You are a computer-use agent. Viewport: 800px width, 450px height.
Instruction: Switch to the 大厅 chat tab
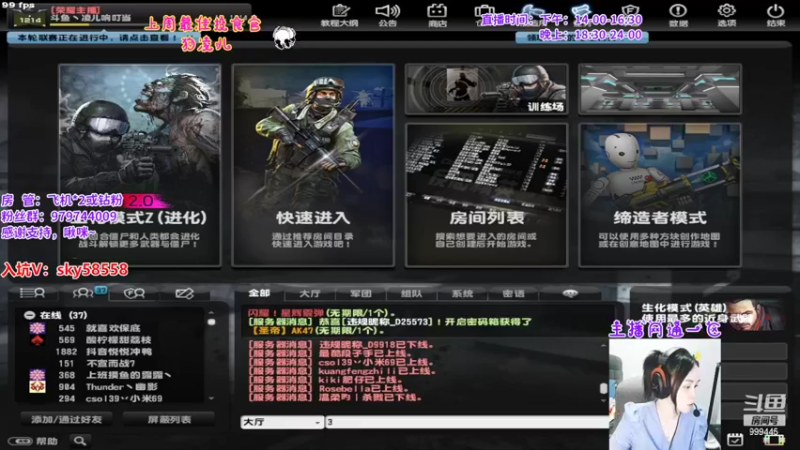(x=310, y=293)
